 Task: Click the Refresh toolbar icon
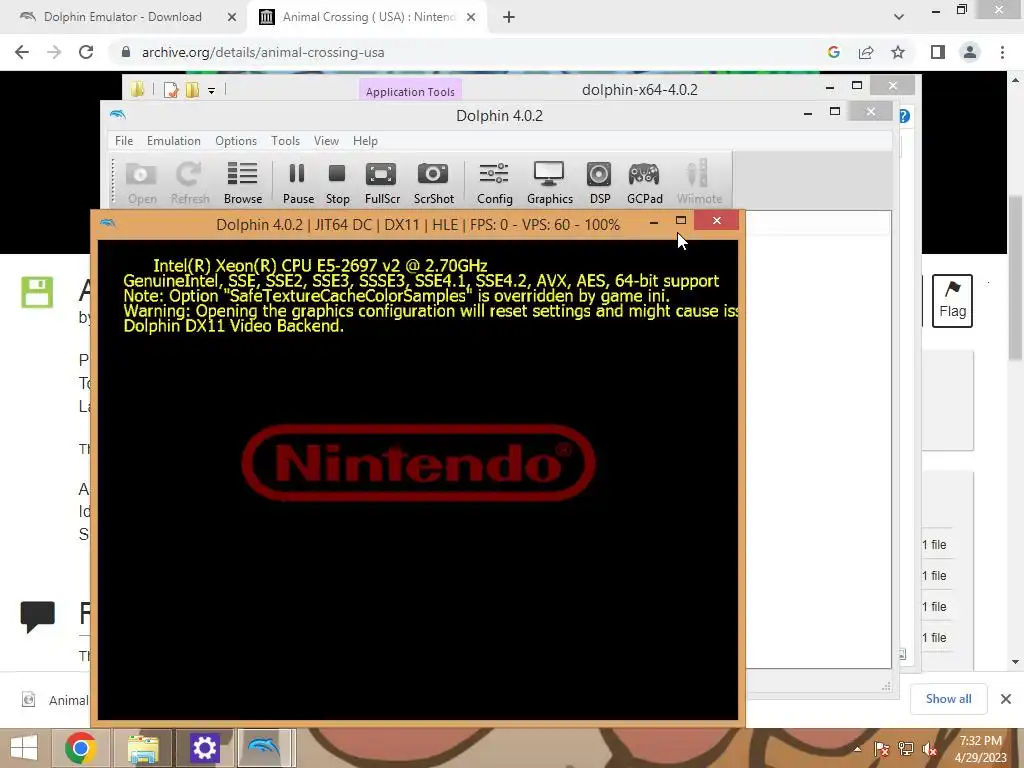tap(190, 183)
